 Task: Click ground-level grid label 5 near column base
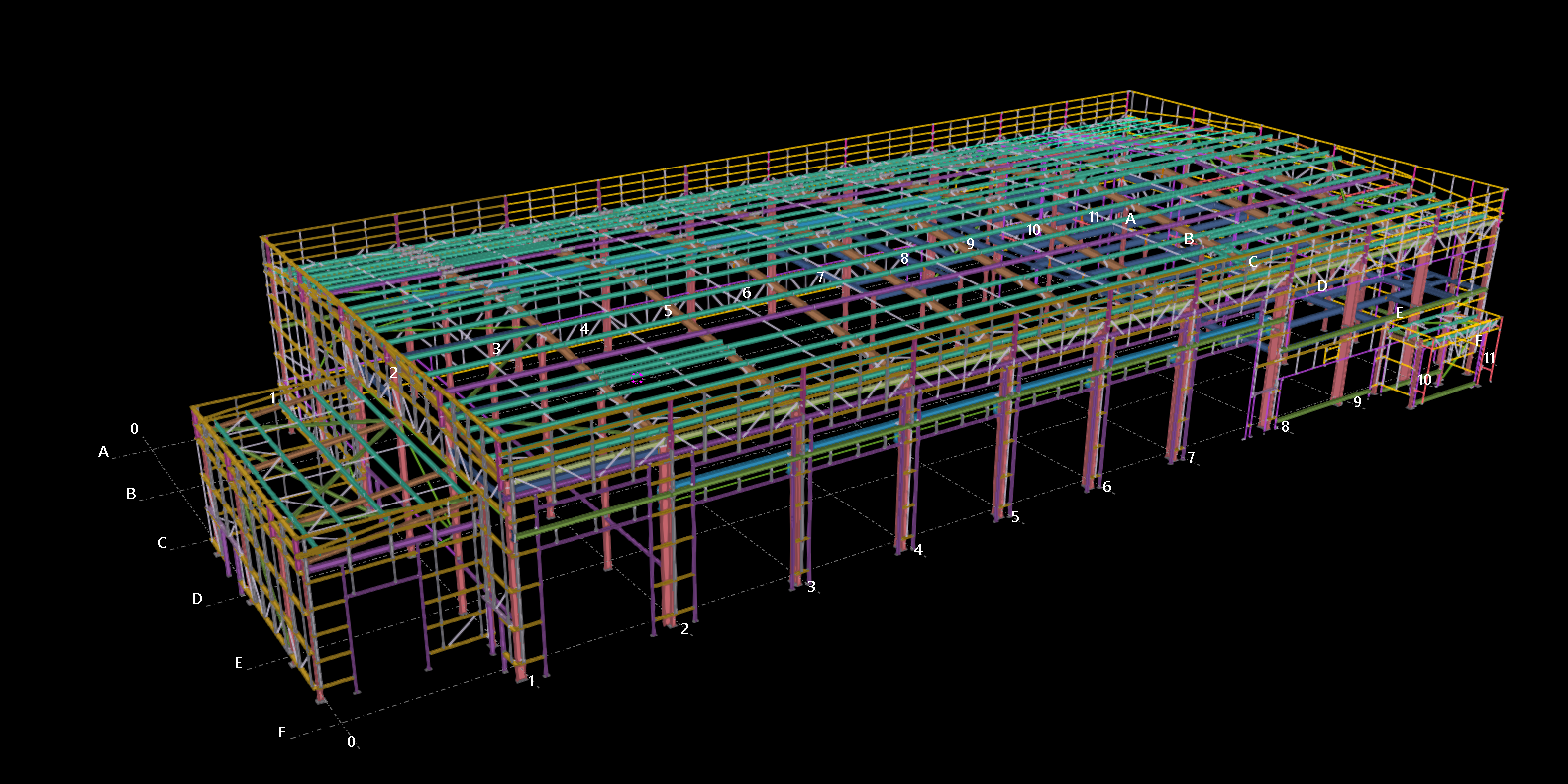1015,517
